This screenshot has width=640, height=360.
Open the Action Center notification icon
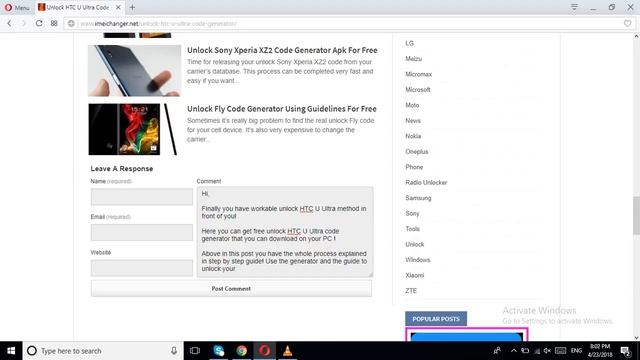(x=626, y=351)
